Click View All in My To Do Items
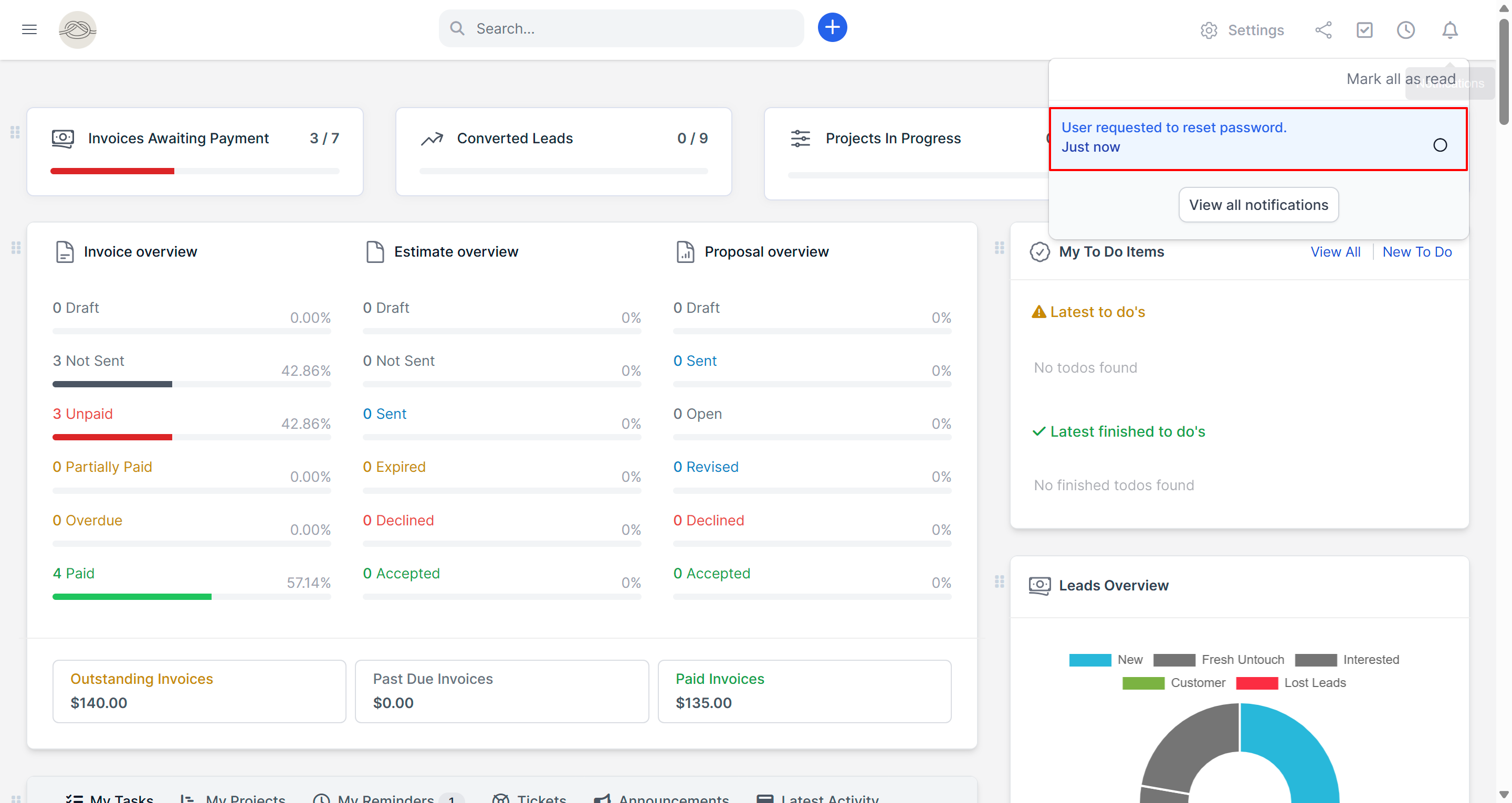The height and width of the screenshot is (803, 1512). tap(1336, 251)
